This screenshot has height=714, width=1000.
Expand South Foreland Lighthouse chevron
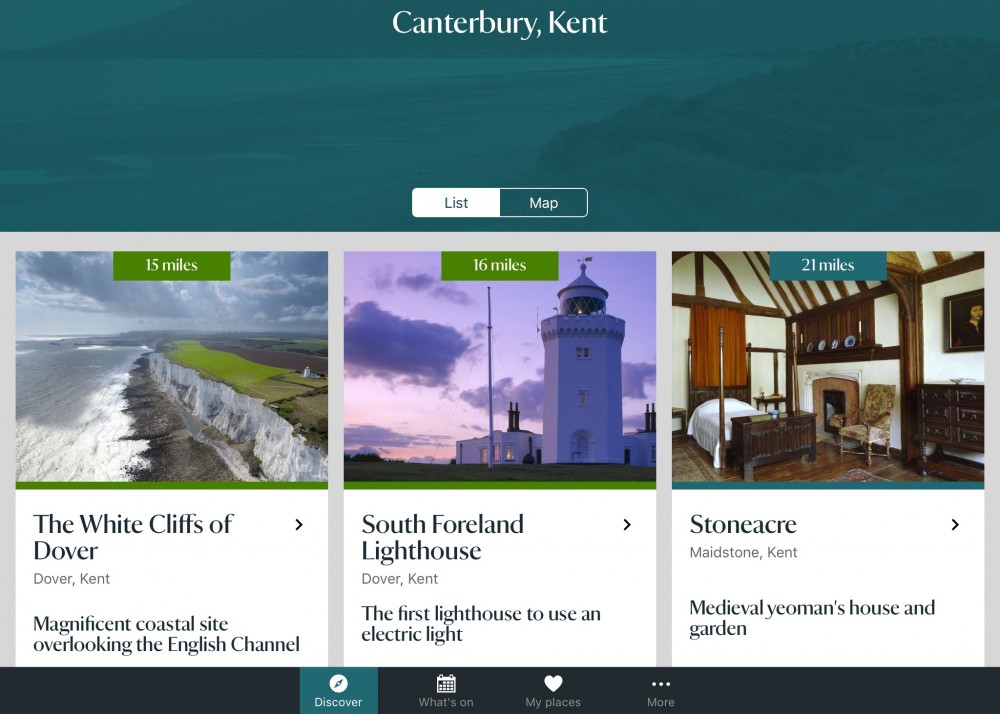pos(627,525)
